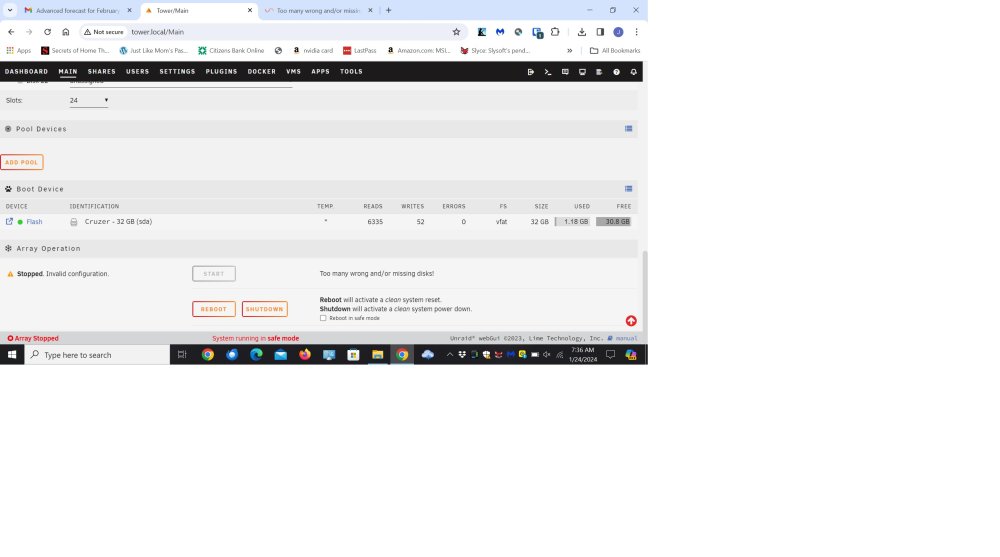Screen dimensions: 1000x557
Task: Open the SHARES menu
Action: click(101, 72)
